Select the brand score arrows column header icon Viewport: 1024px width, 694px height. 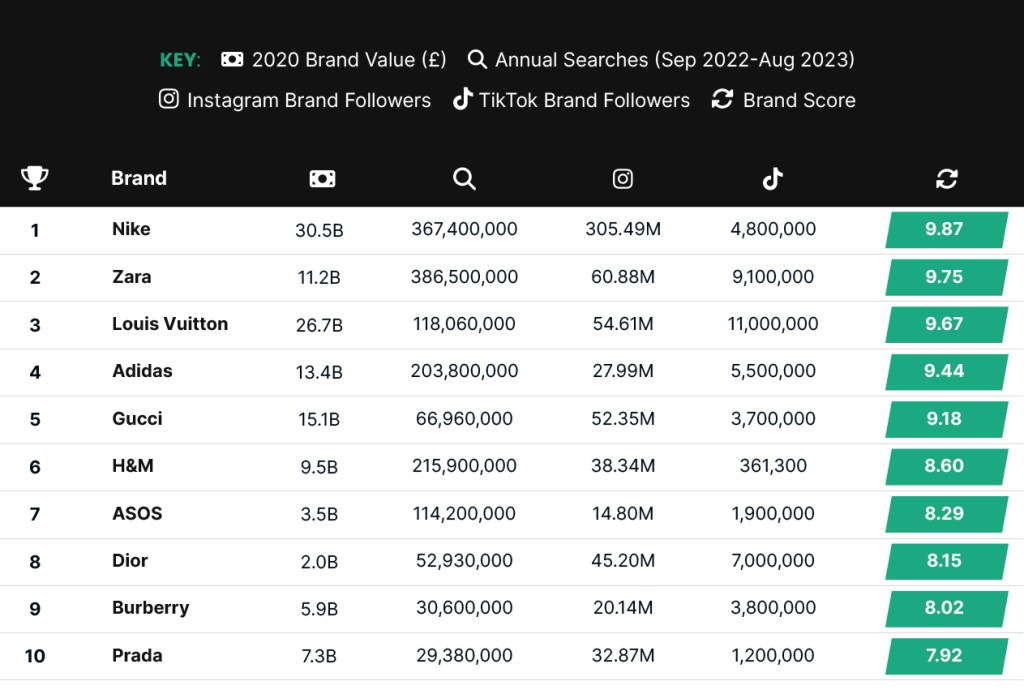pos(946,178)
